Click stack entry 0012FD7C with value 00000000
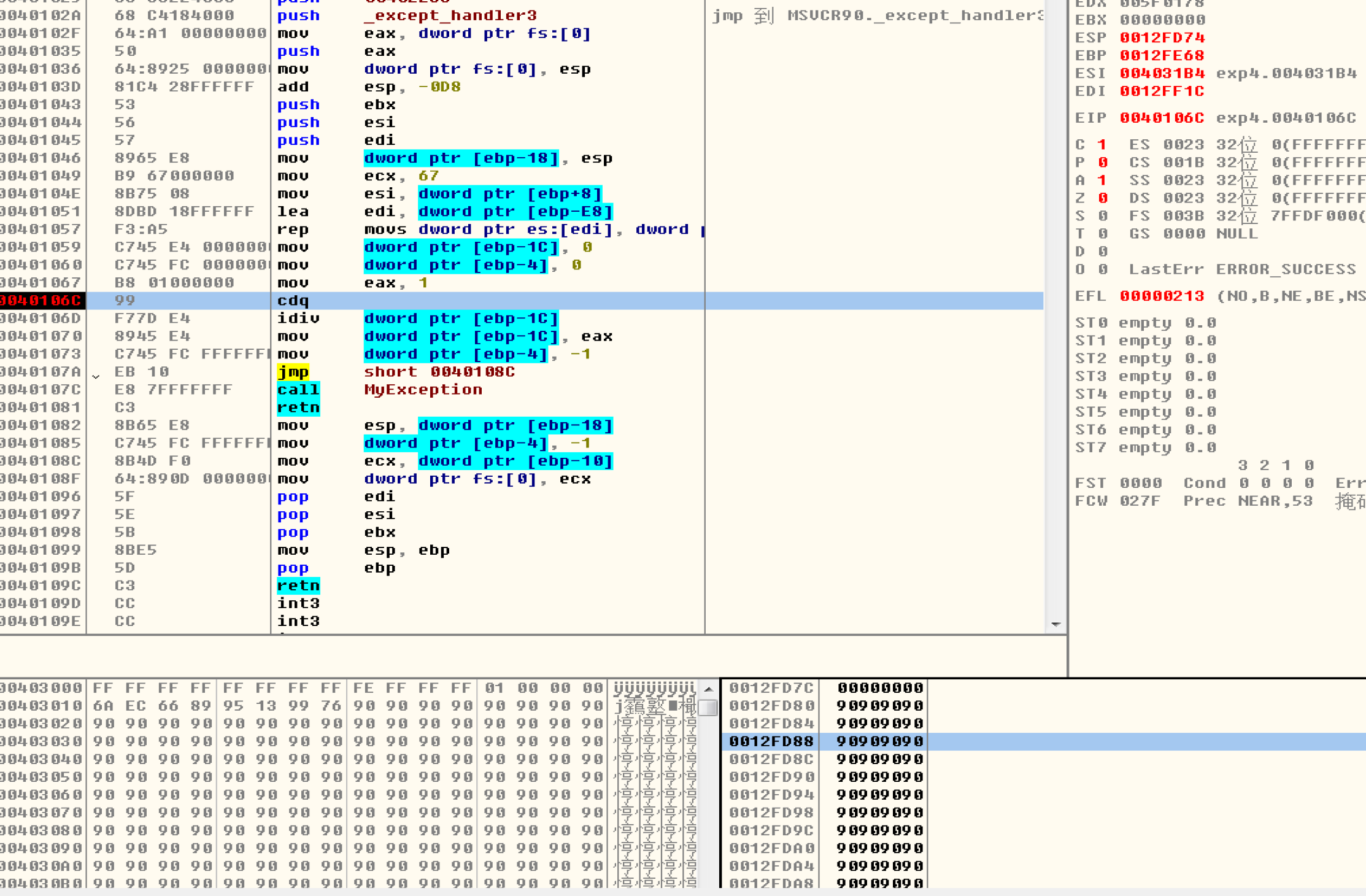 point(826,688)
